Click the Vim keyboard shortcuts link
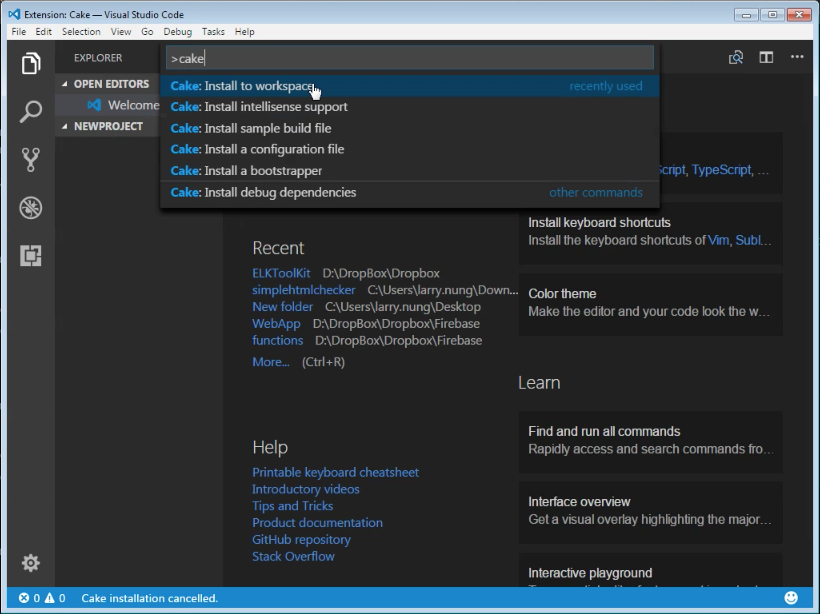 tap(718, 241)
